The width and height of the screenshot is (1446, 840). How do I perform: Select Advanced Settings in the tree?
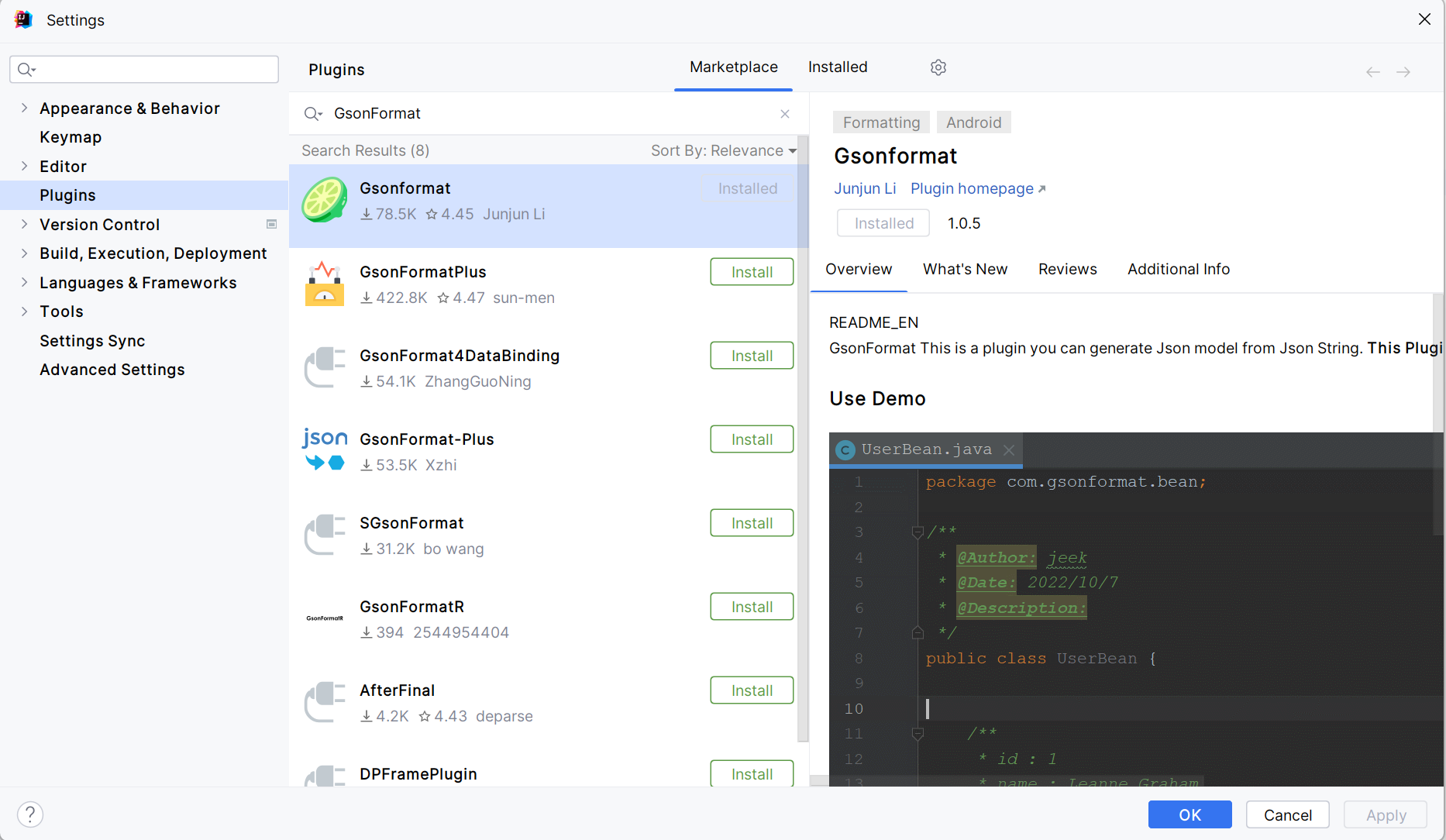pyautogui.click(x=112, y=370)
